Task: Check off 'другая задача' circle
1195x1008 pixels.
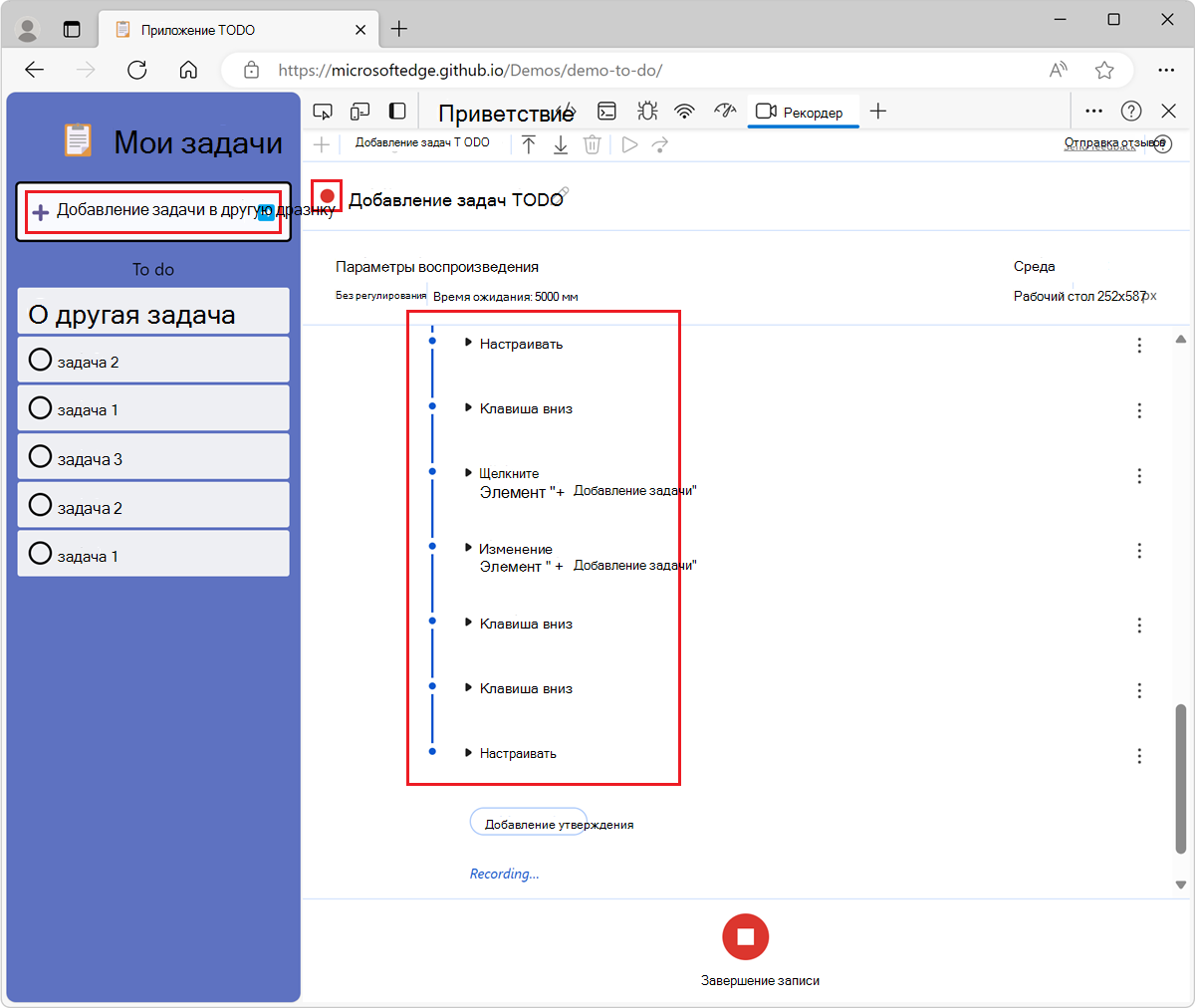Action: pyautogui.click(x=38, y=315)
